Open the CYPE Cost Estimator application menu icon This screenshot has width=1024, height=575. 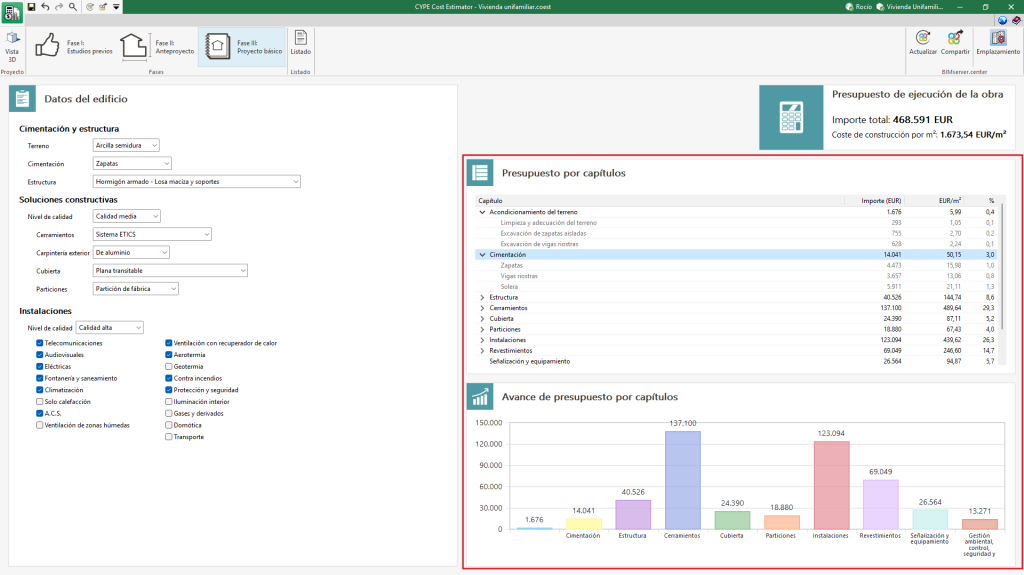(12, 12)
